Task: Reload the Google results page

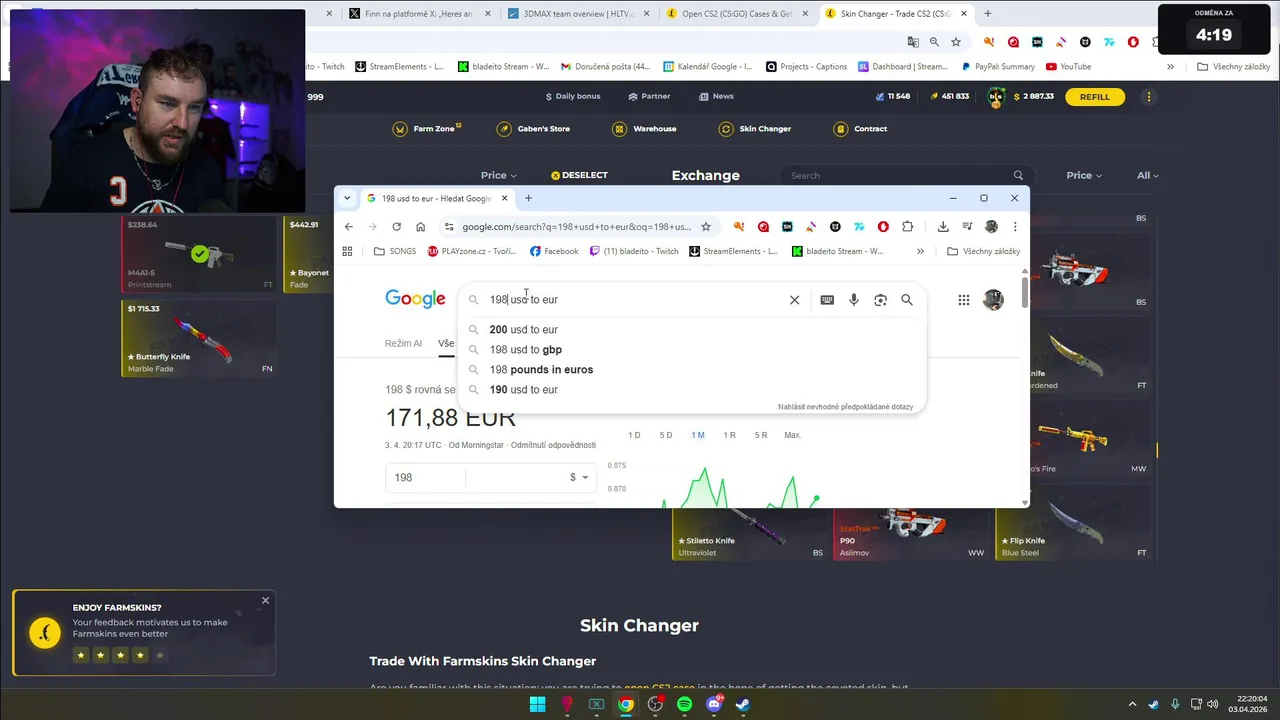Action: [x=397, y=227]
